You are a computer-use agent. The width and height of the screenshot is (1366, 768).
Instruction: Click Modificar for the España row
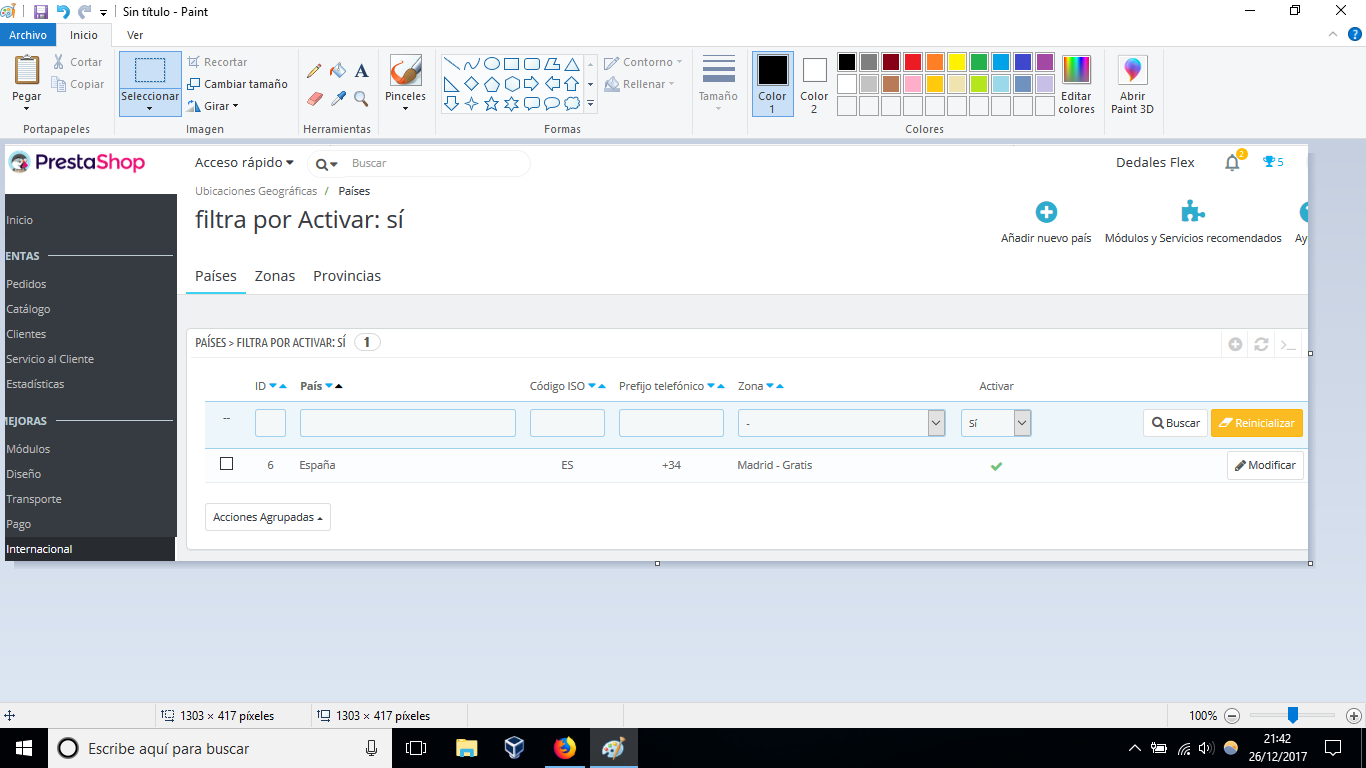(x=1265, y=465)
